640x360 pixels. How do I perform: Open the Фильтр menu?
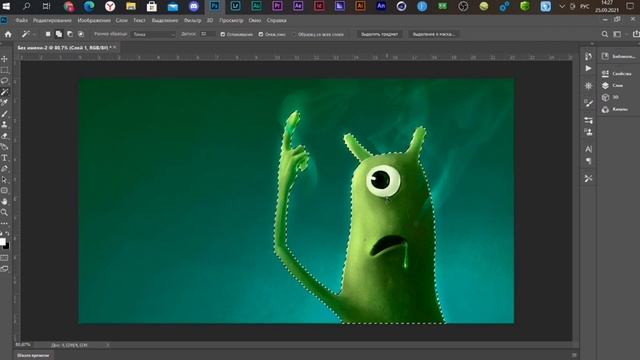click(192, 20)
